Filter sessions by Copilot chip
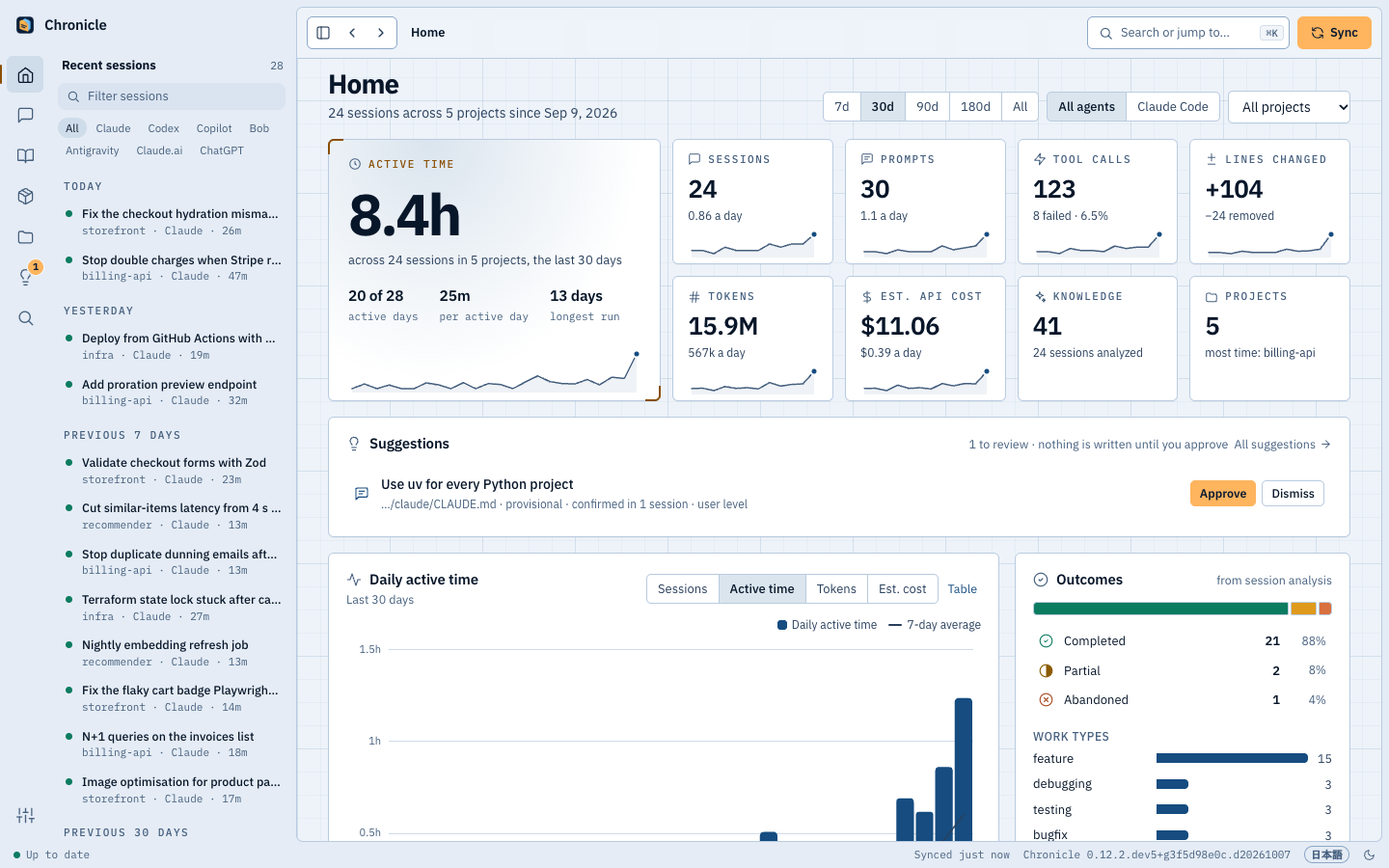This screenshot has height=868, width=1389. click(214, 128)
